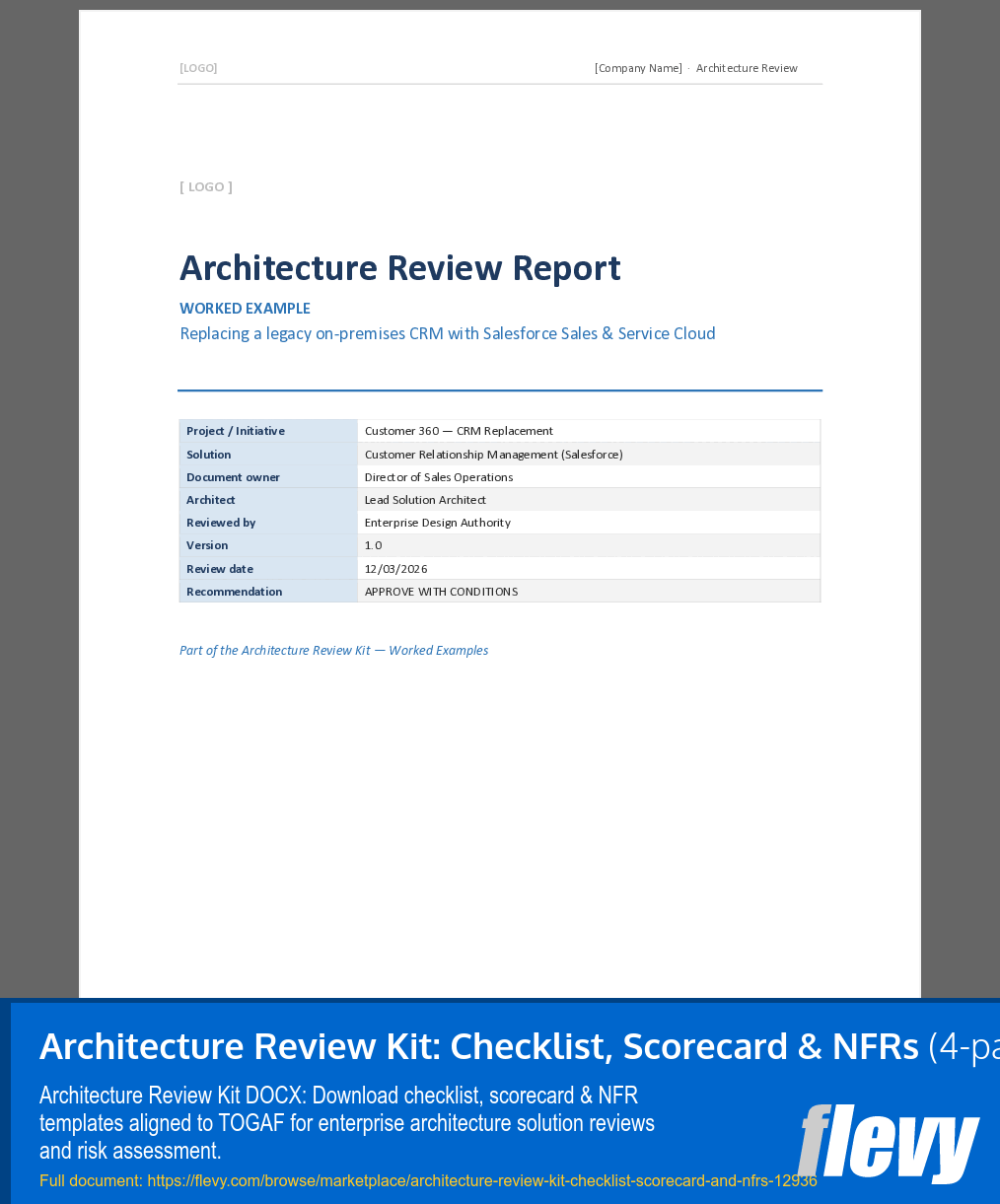Select the Reviewed by label cell
This screenshot has width=1000, height=1204.
tap(268, 523)
